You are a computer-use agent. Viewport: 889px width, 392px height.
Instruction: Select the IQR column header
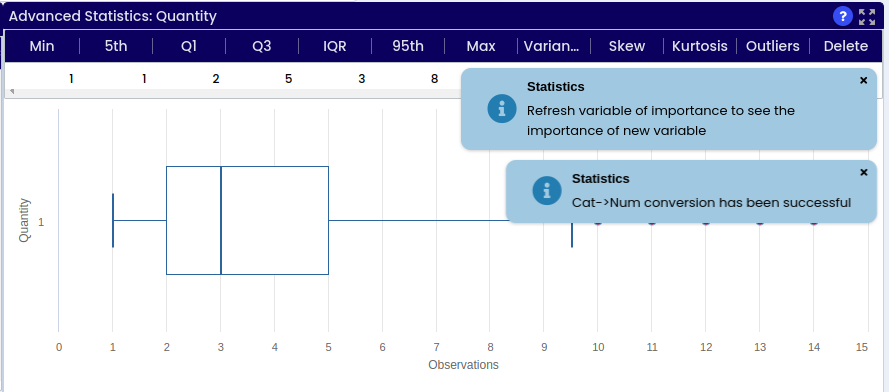335,46
